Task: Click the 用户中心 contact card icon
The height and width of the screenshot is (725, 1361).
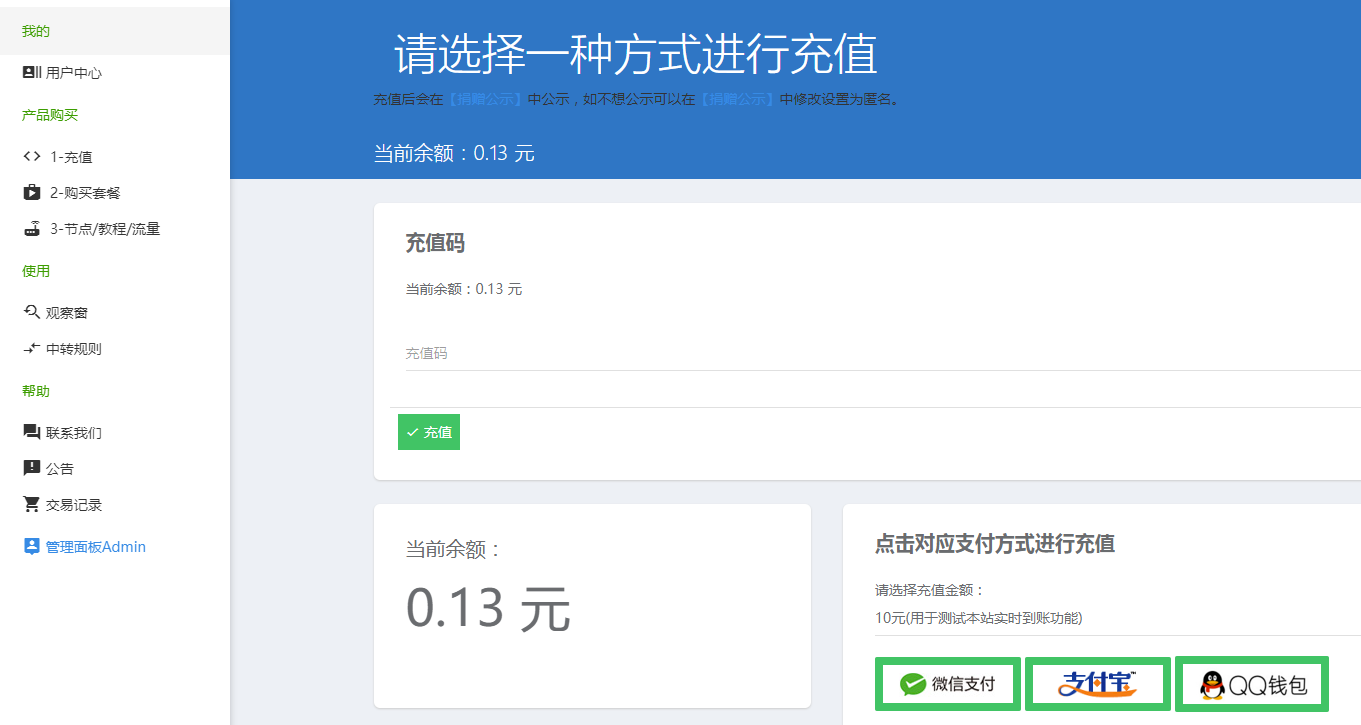Action: coord(32,73)
